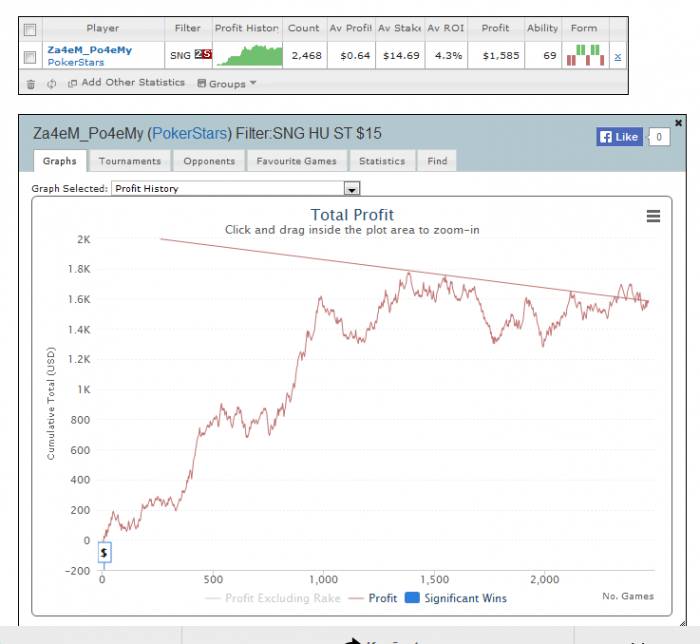The height and width of the screenshot is (644, 700).
Task: Click the 2,468 count cell
Action: click(x=306, y=56)
